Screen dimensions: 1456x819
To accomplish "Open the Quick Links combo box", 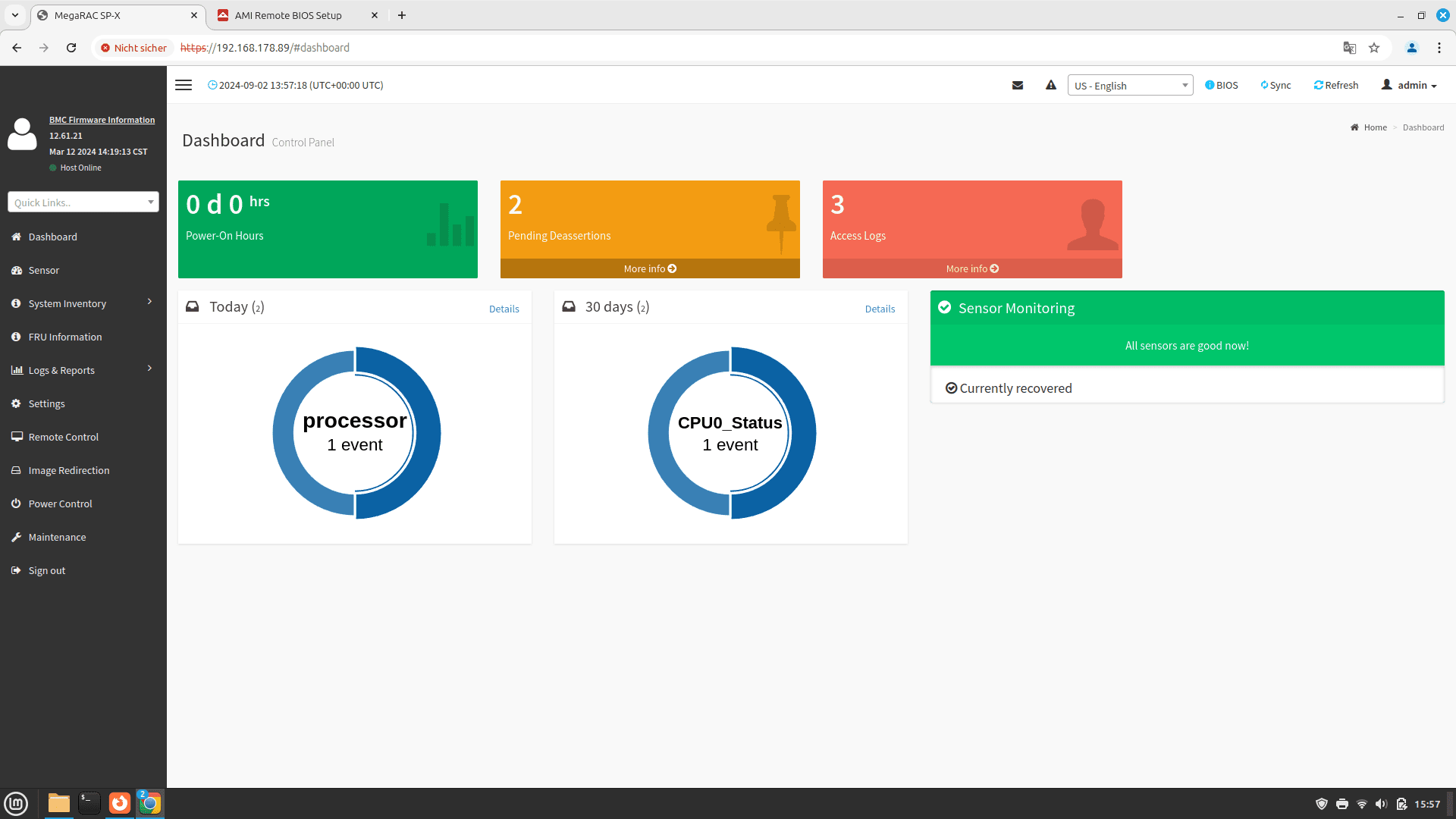I will [83, 202].
